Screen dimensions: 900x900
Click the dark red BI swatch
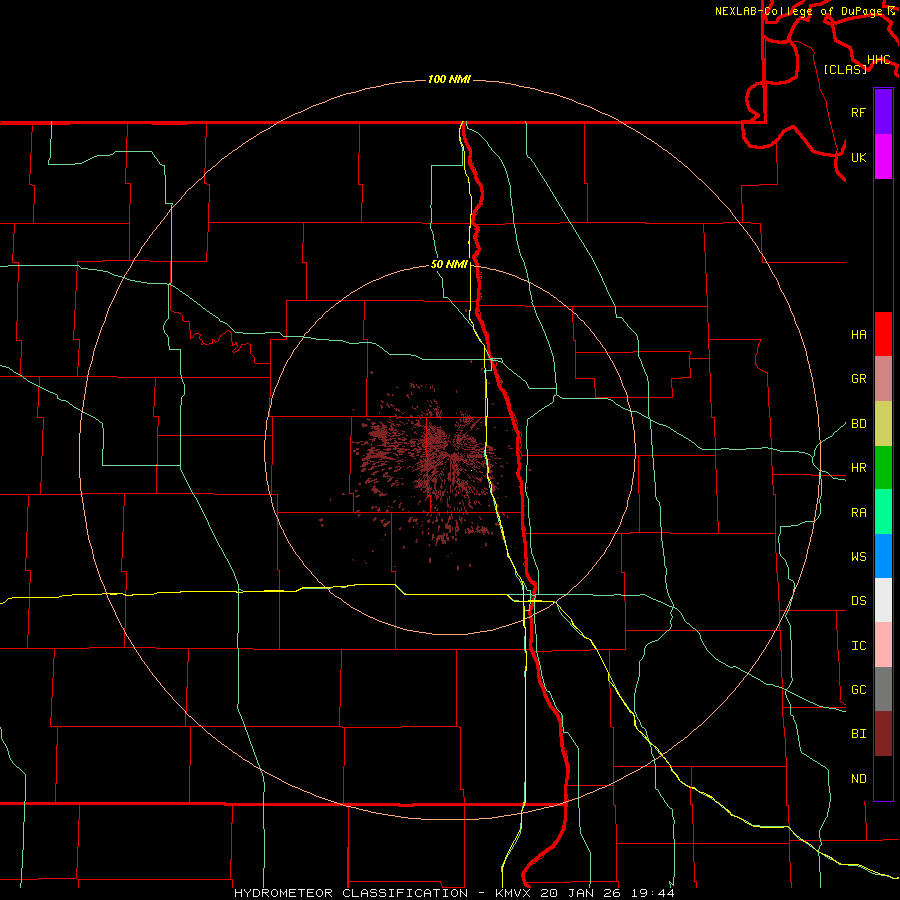[x=883, y=734]
